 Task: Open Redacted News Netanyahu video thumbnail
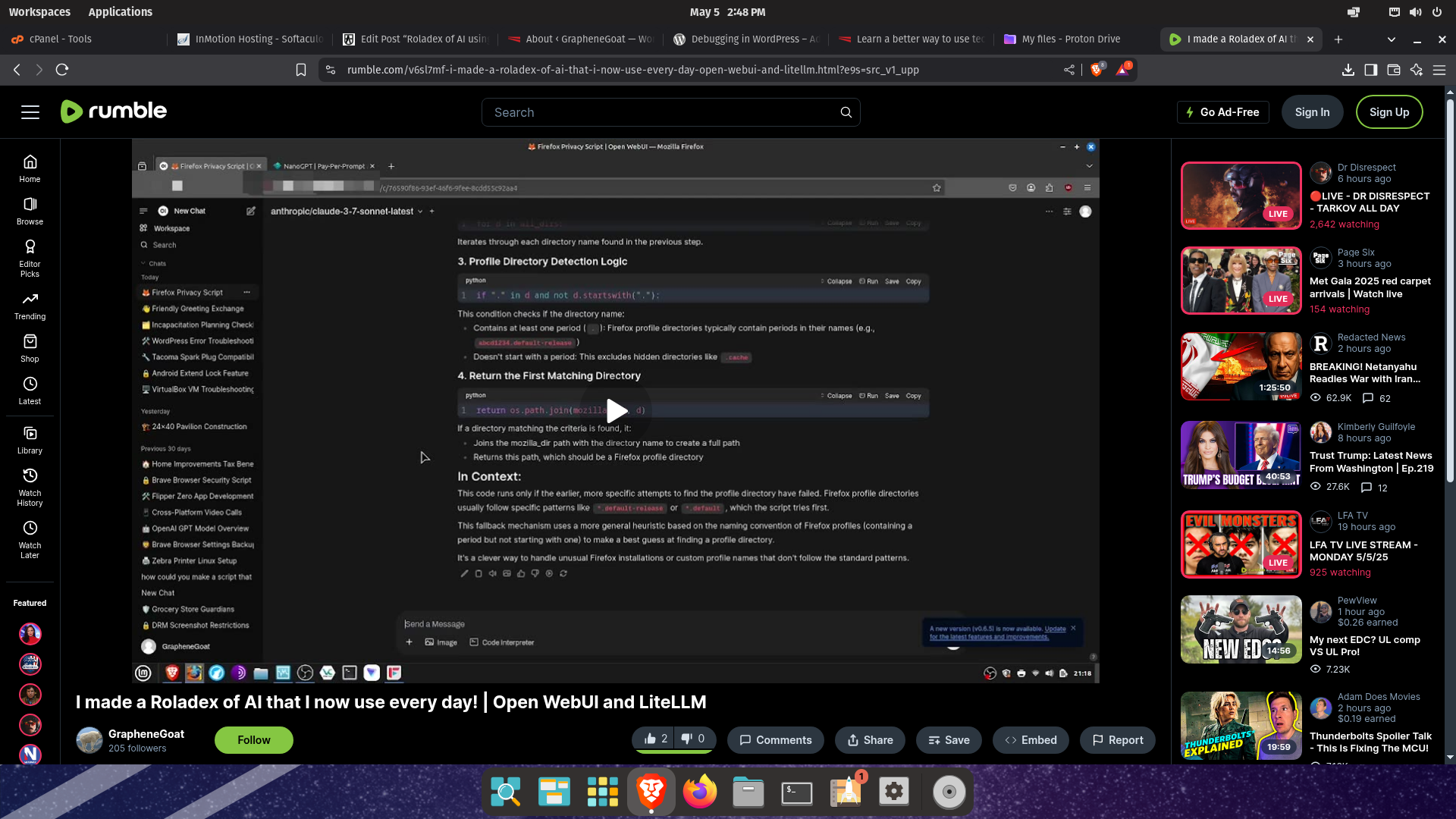[x=1241, y=366]
